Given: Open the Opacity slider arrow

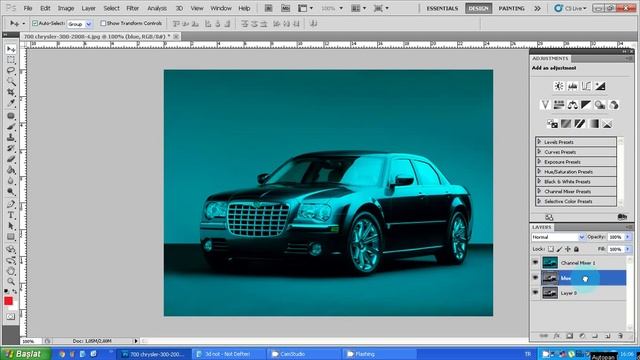Looking at the screenshot, I should [x=628, y=237].
